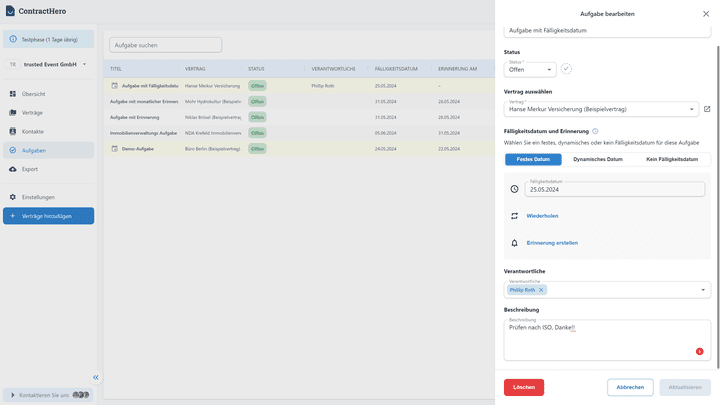Click the red Löschen button
Screen dimensions: 720x405
pos(524,387)
